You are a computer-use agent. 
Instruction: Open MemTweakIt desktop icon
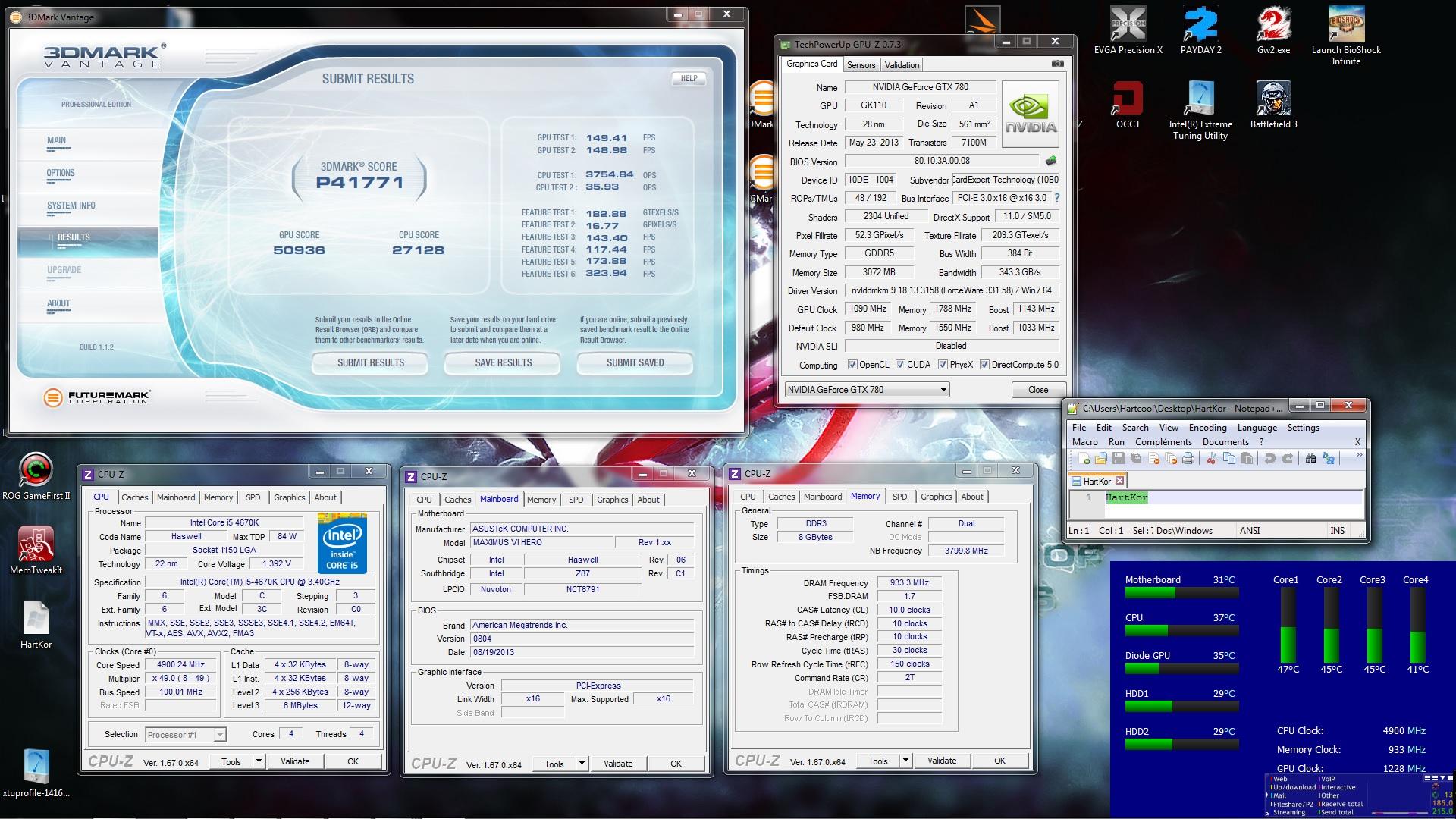36,551
